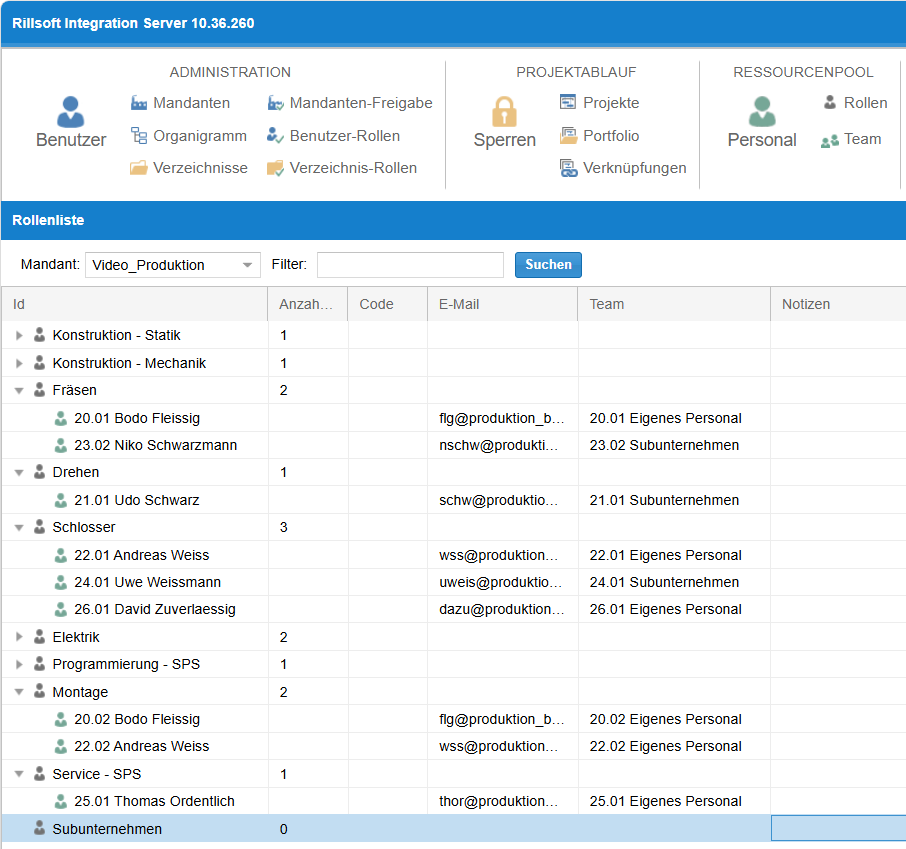The image size is (906, 849).
Task: Select row 20.02 Bodo Fleissig
Action: click(454, 719)
